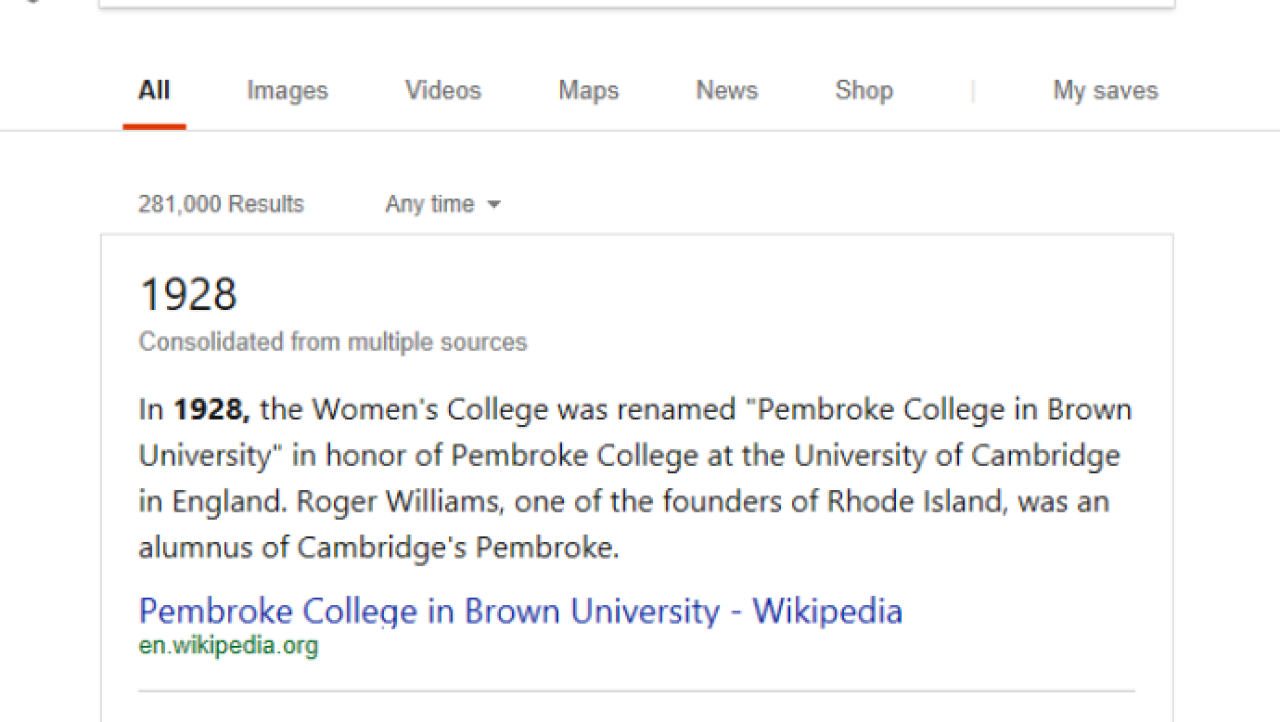Viewport: 1280px width, 722px height.
Task: Click the divider bar beside My saves
Action: [x=973, y=91]
